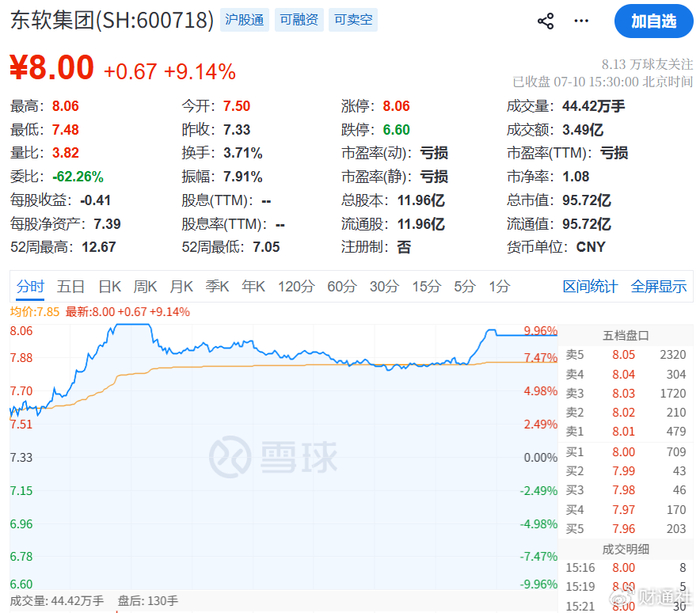Viewport: 700px width, 613px height.
Task: Click the 换手 value 3.71%
Action: (242, 153)
